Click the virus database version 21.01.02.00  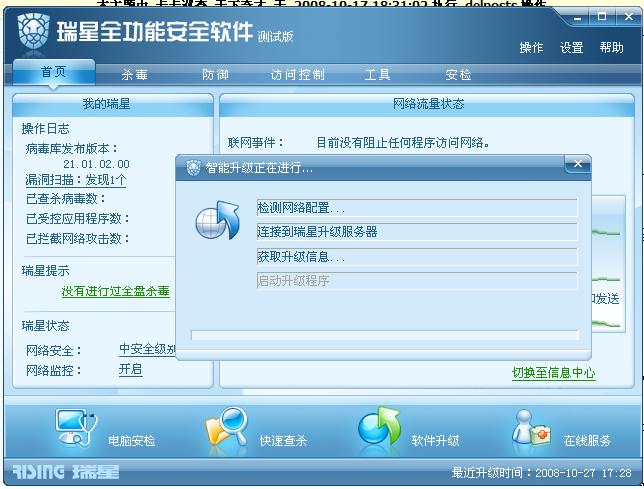coord(96,164)
